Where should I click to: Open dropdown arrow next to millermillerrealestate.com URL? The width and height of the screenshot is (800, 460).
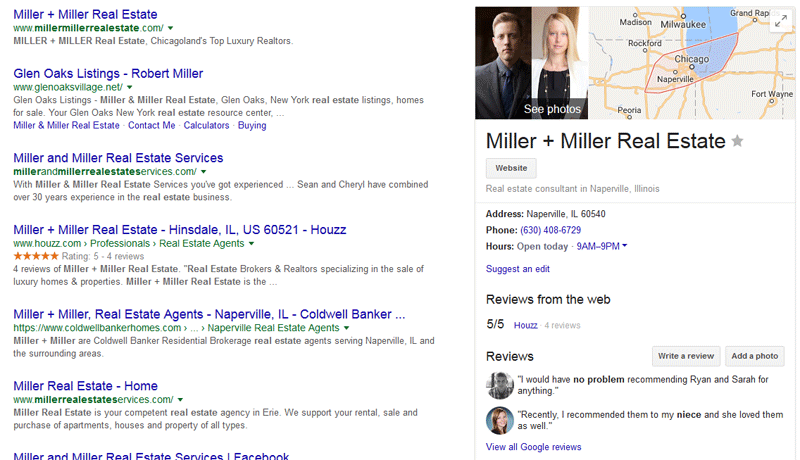(x=170, y=28)
